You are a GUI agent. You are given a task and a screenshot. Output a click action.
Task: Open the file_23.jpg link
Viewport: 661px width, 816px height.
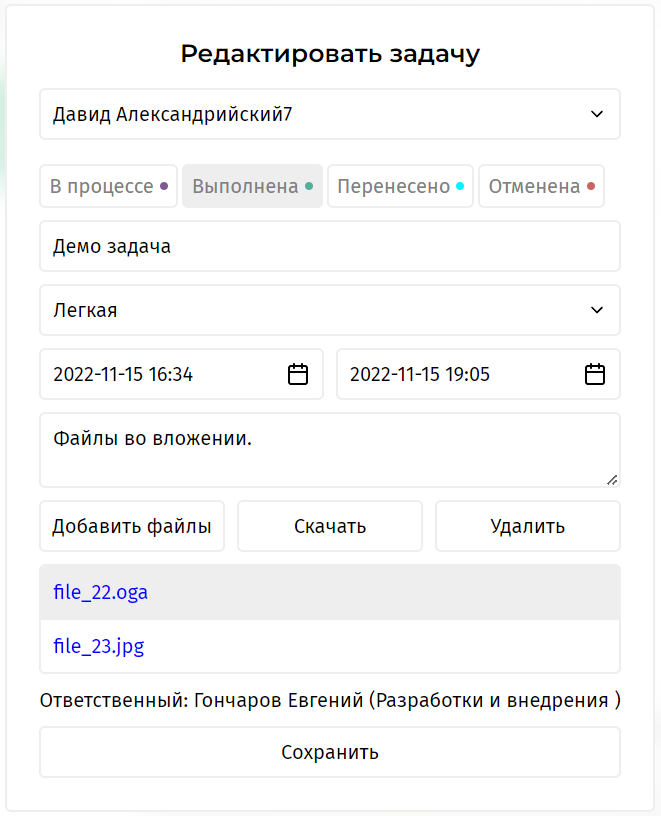(x=99, y=646)
